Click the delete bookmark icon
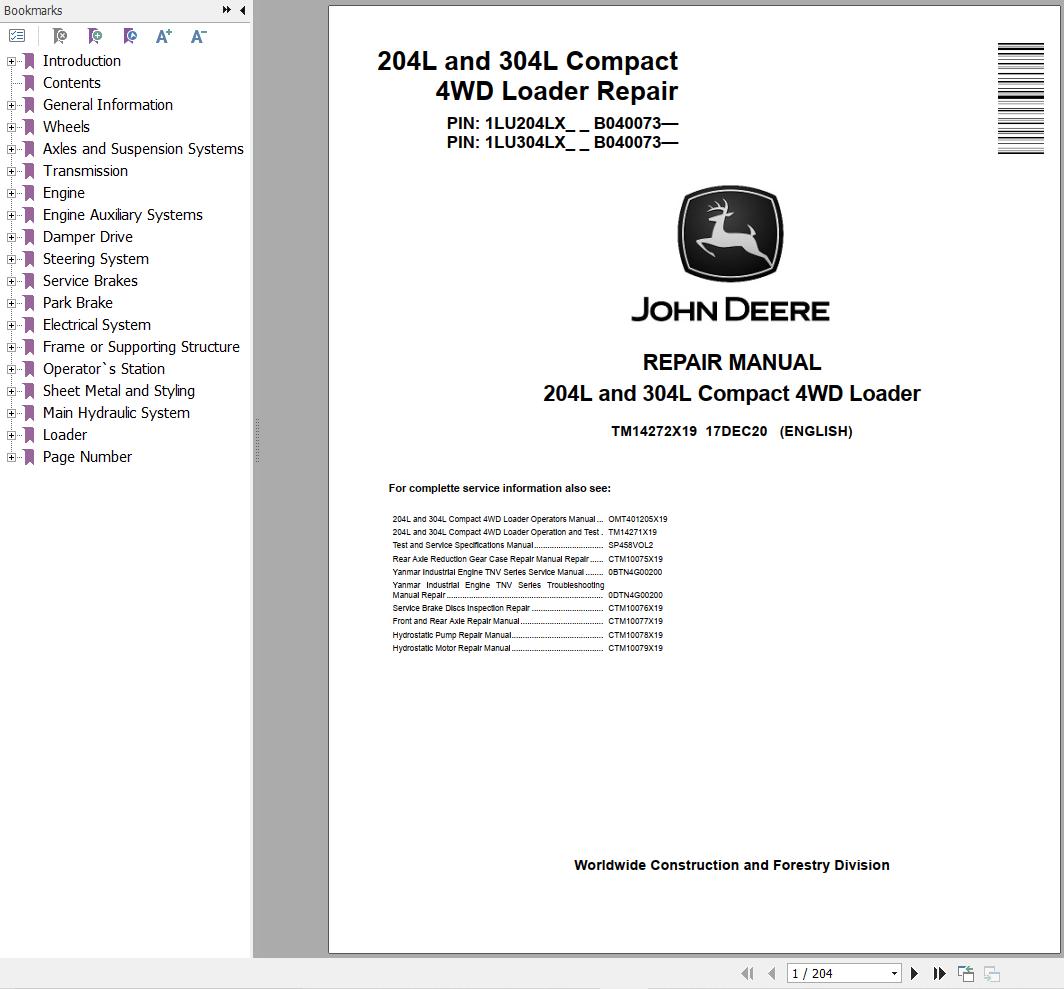Screen dimensions: 1064x989 [x=60, y=36]
